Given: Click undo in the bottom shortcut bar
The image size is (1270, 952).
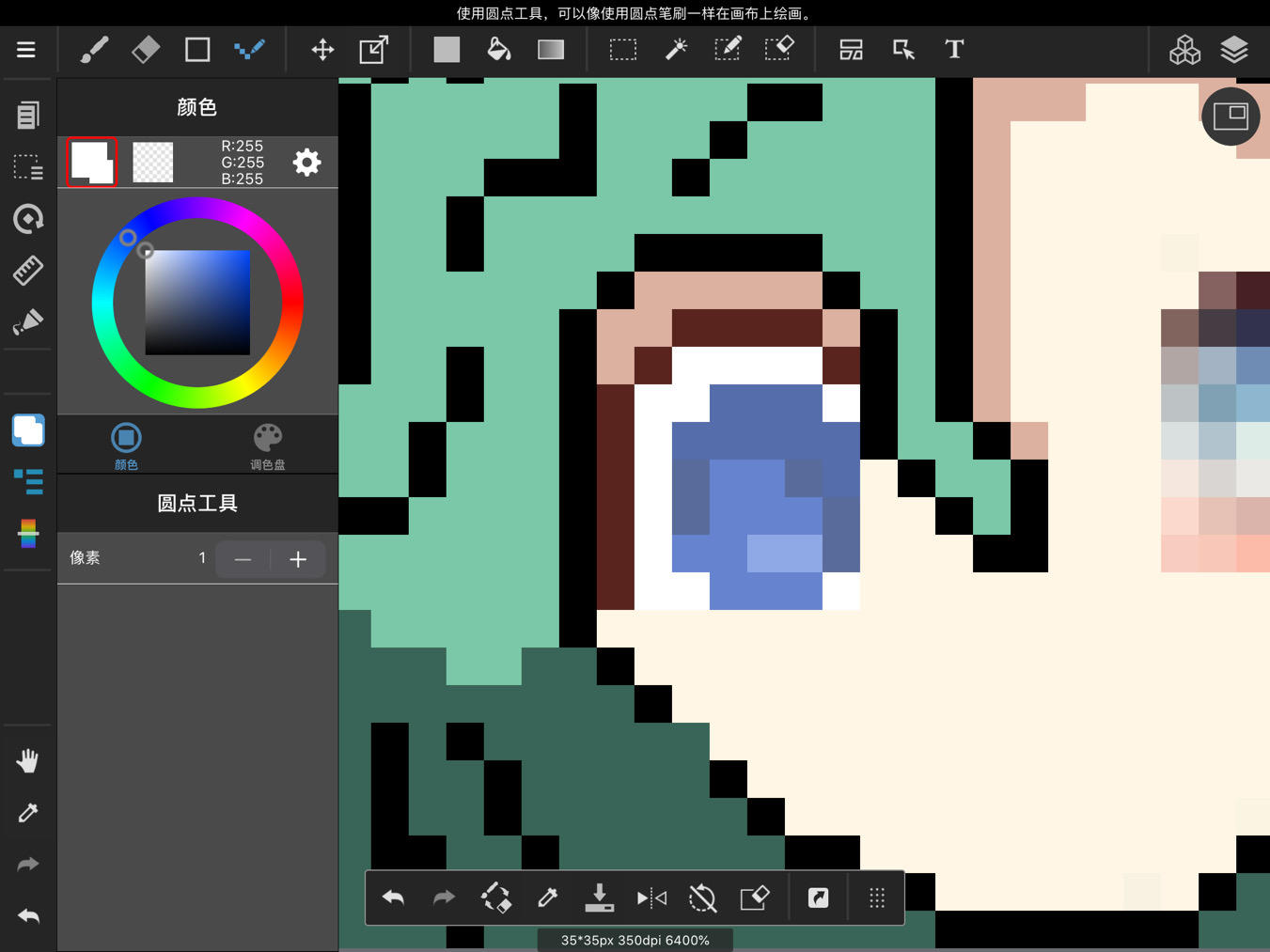Looking at the screenshot, I should (x=394, y=898).
